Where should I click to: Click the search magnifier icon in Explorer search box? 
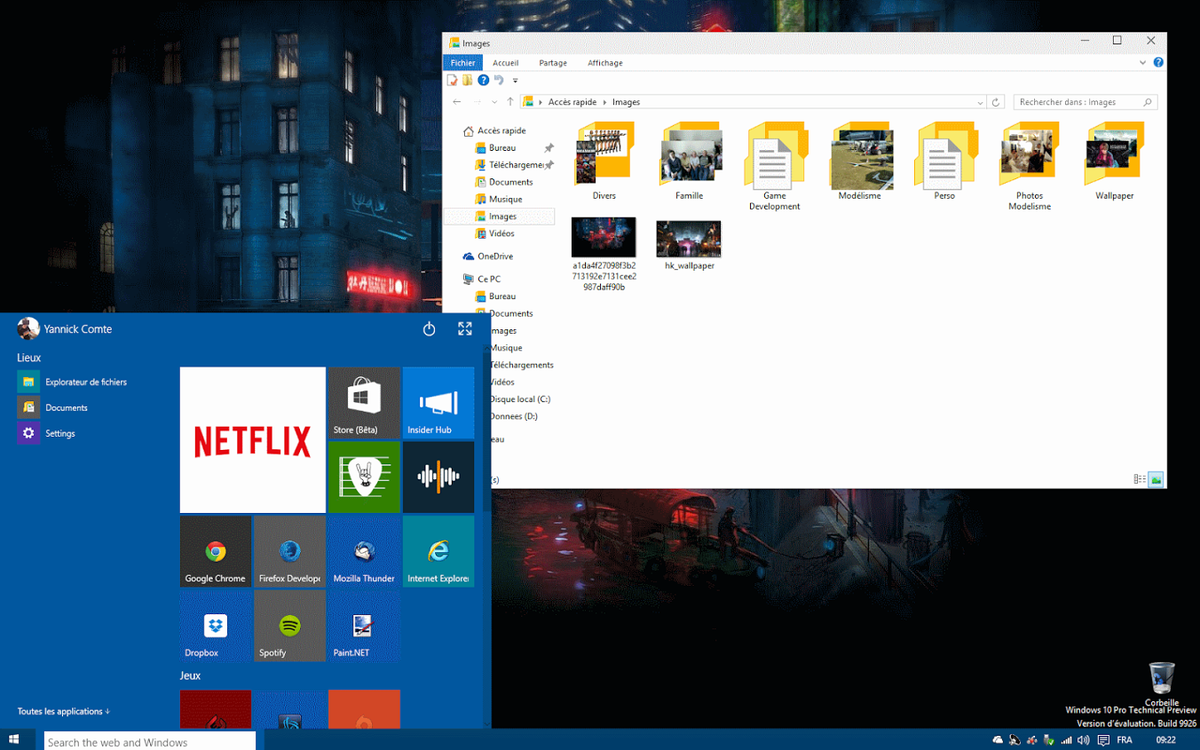coord(1147,102)
